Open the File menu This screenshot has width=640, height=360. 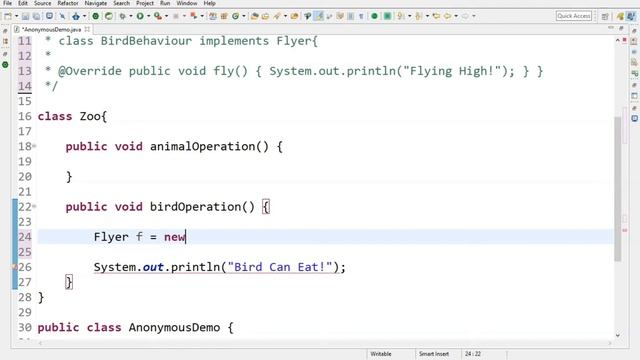7,3
